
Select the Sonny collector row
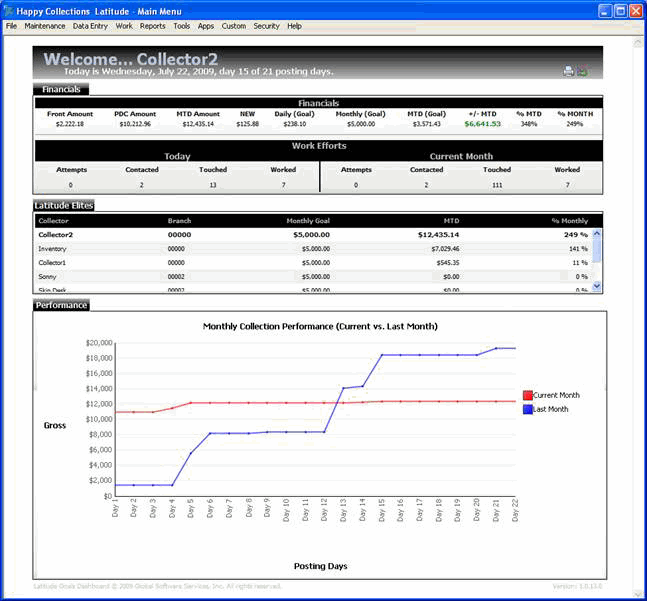314,276
